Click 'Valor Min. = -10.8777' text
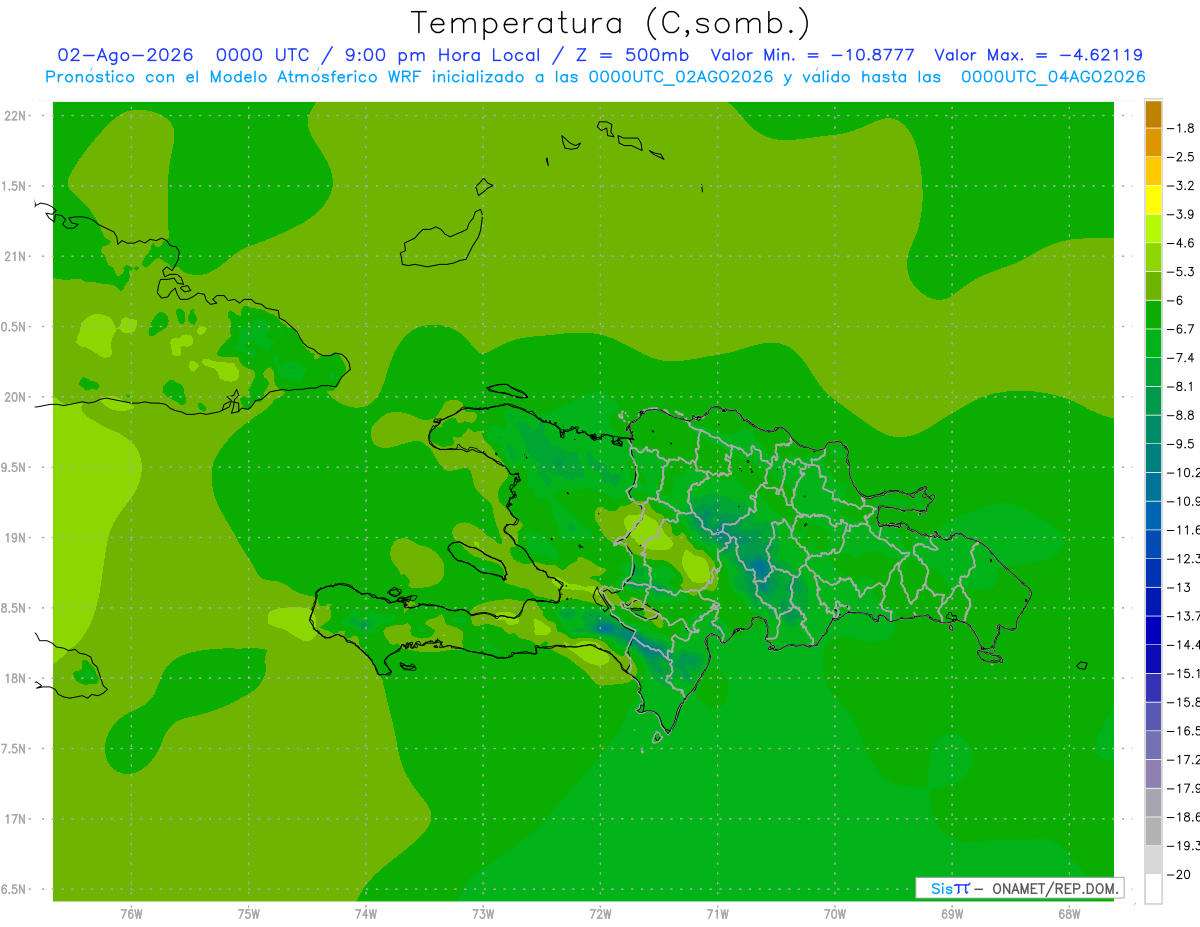 point(812,56)
